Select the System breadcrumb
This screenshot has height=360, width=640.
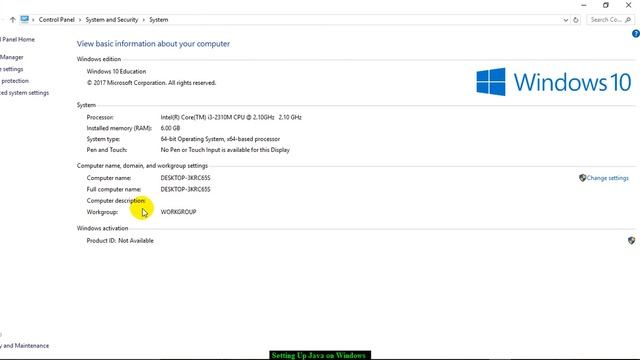coord(158,20)
